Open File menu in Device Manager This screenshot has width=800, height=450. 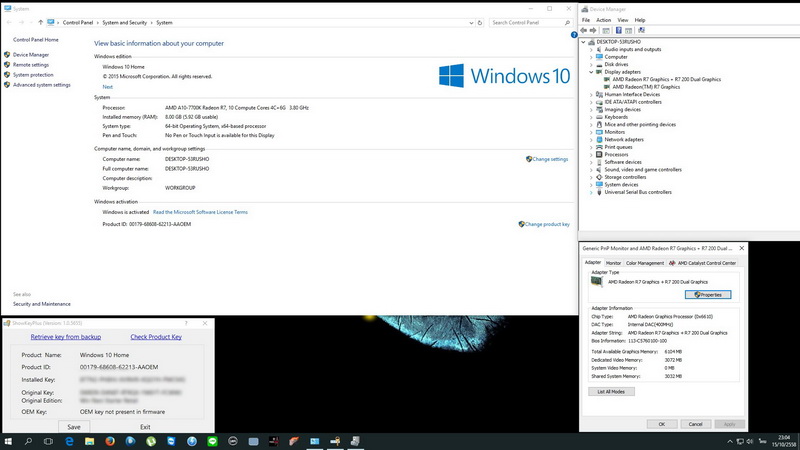point(586,20)
